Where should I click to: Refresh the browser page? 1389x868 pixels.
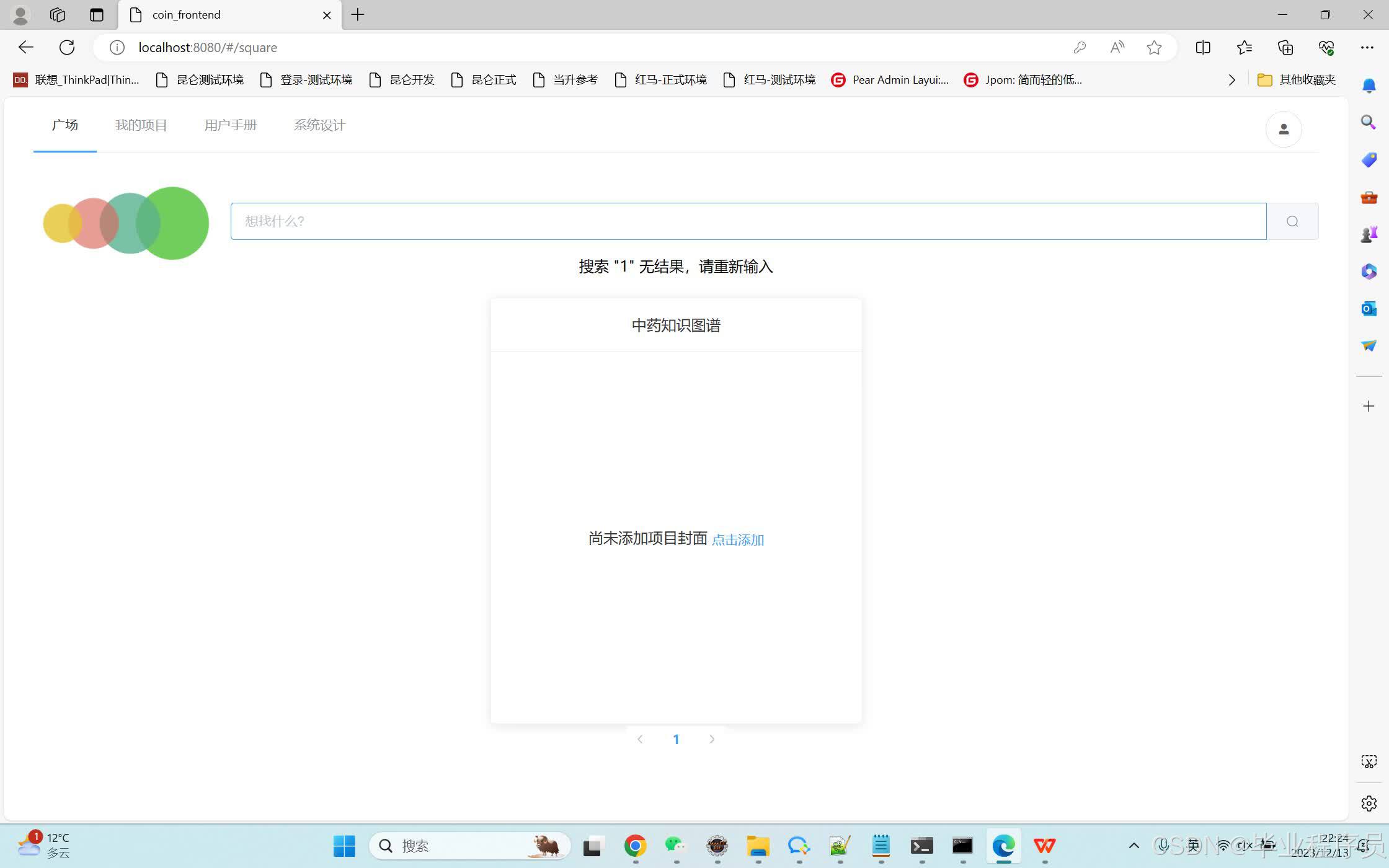point(67,47)
